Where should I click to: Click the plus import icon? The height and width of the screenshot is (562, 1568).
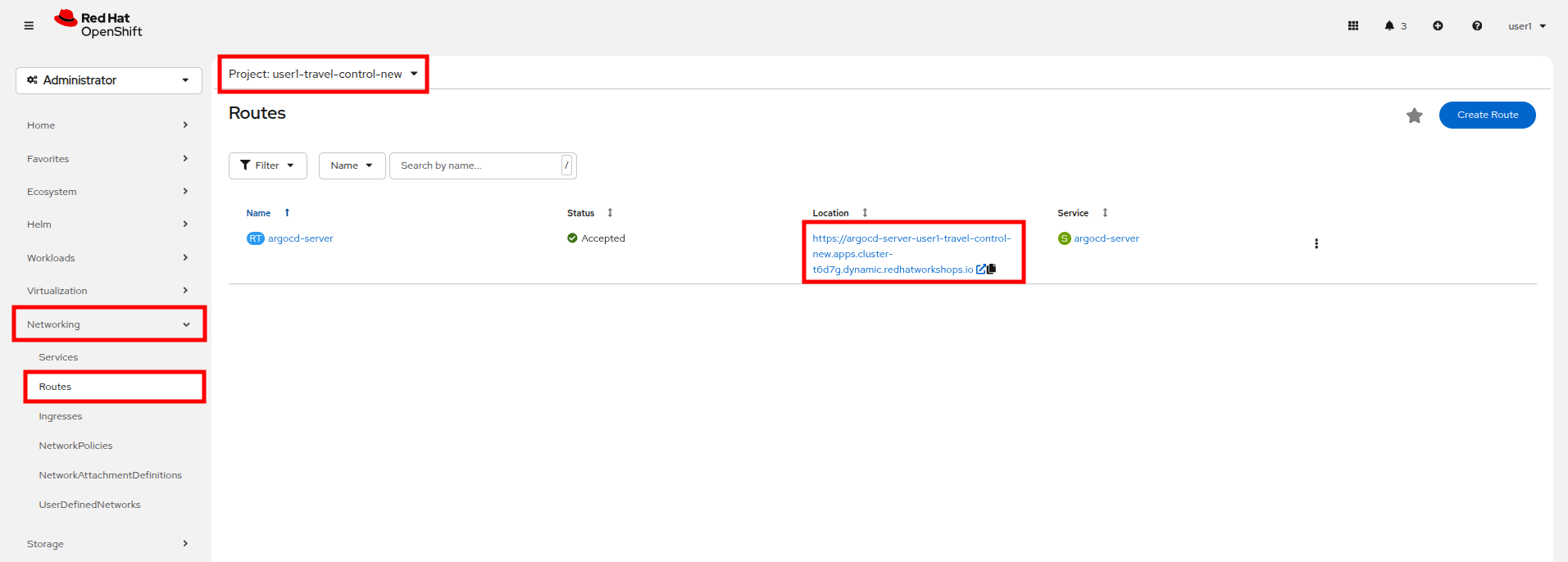click(1438, 25)
